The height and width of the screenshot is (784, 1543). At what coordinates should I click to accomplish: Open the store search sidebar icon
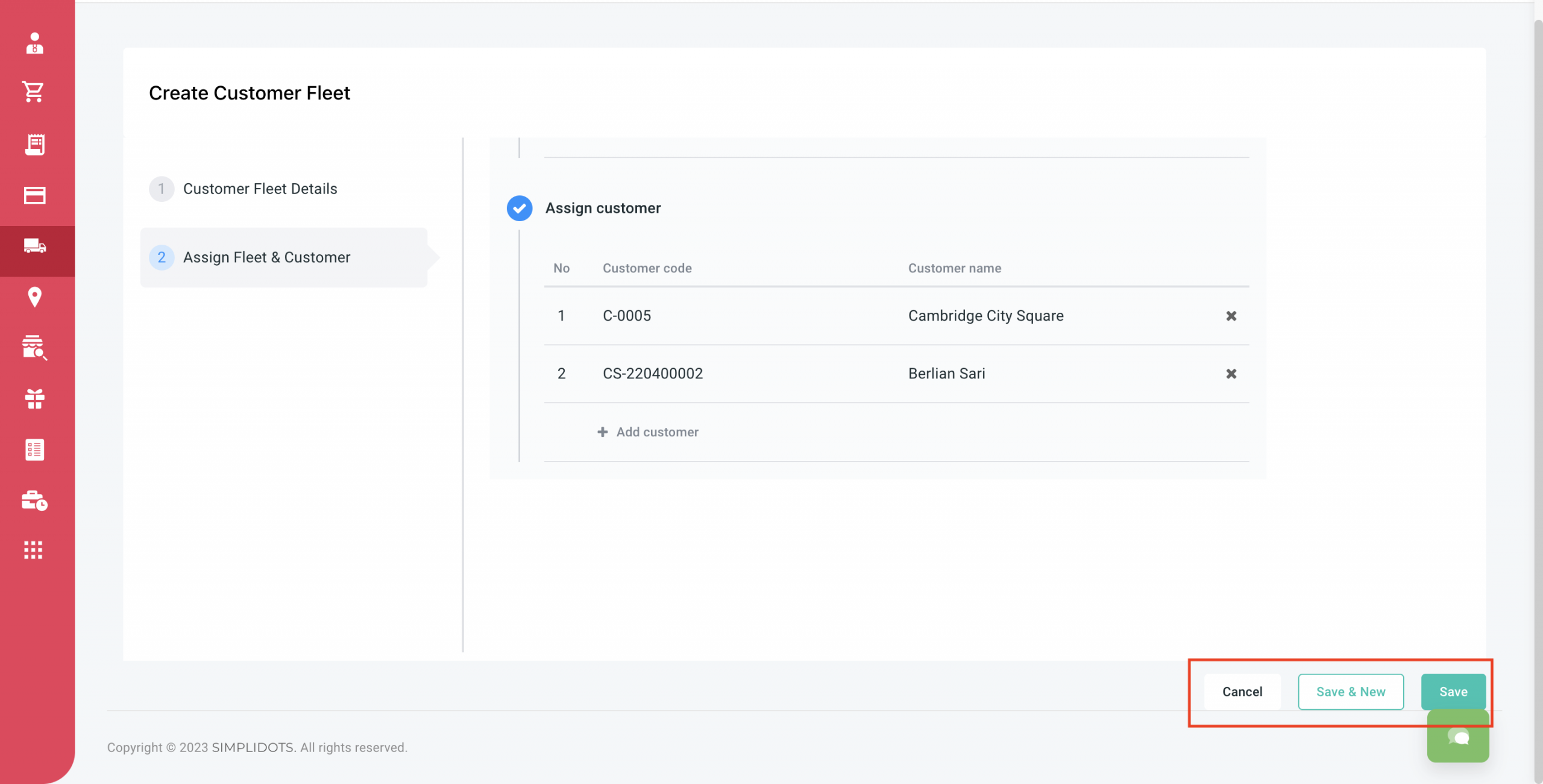tap(34, 348)
